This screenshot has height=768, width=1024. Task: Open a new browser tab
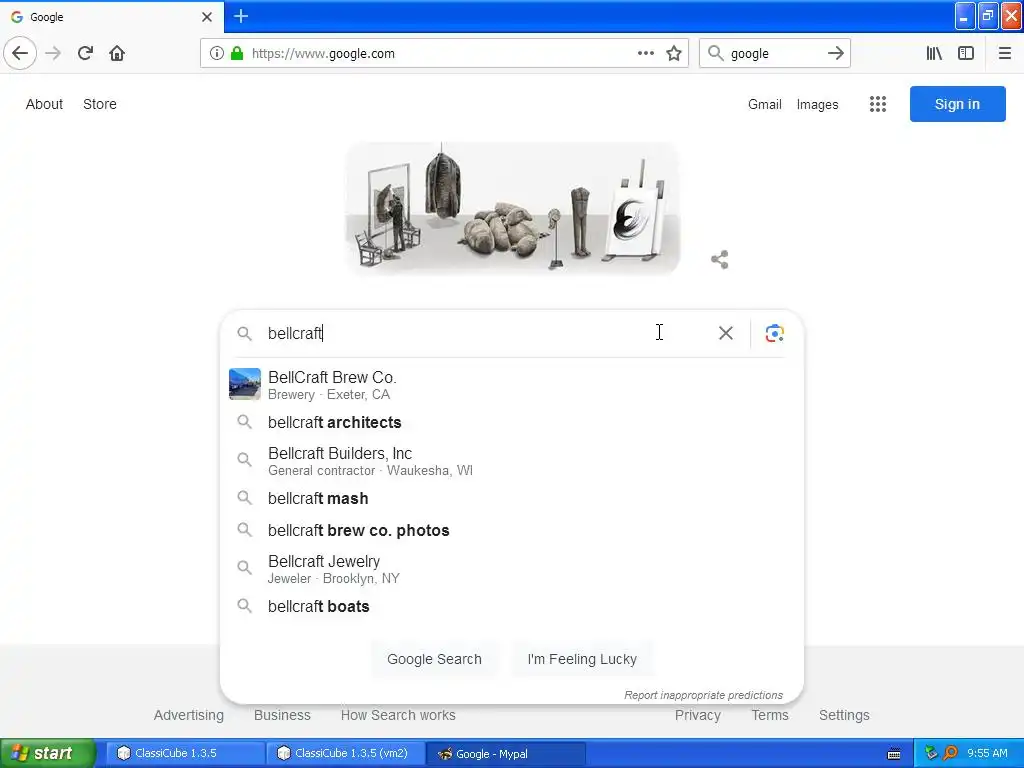pos(240,16)
